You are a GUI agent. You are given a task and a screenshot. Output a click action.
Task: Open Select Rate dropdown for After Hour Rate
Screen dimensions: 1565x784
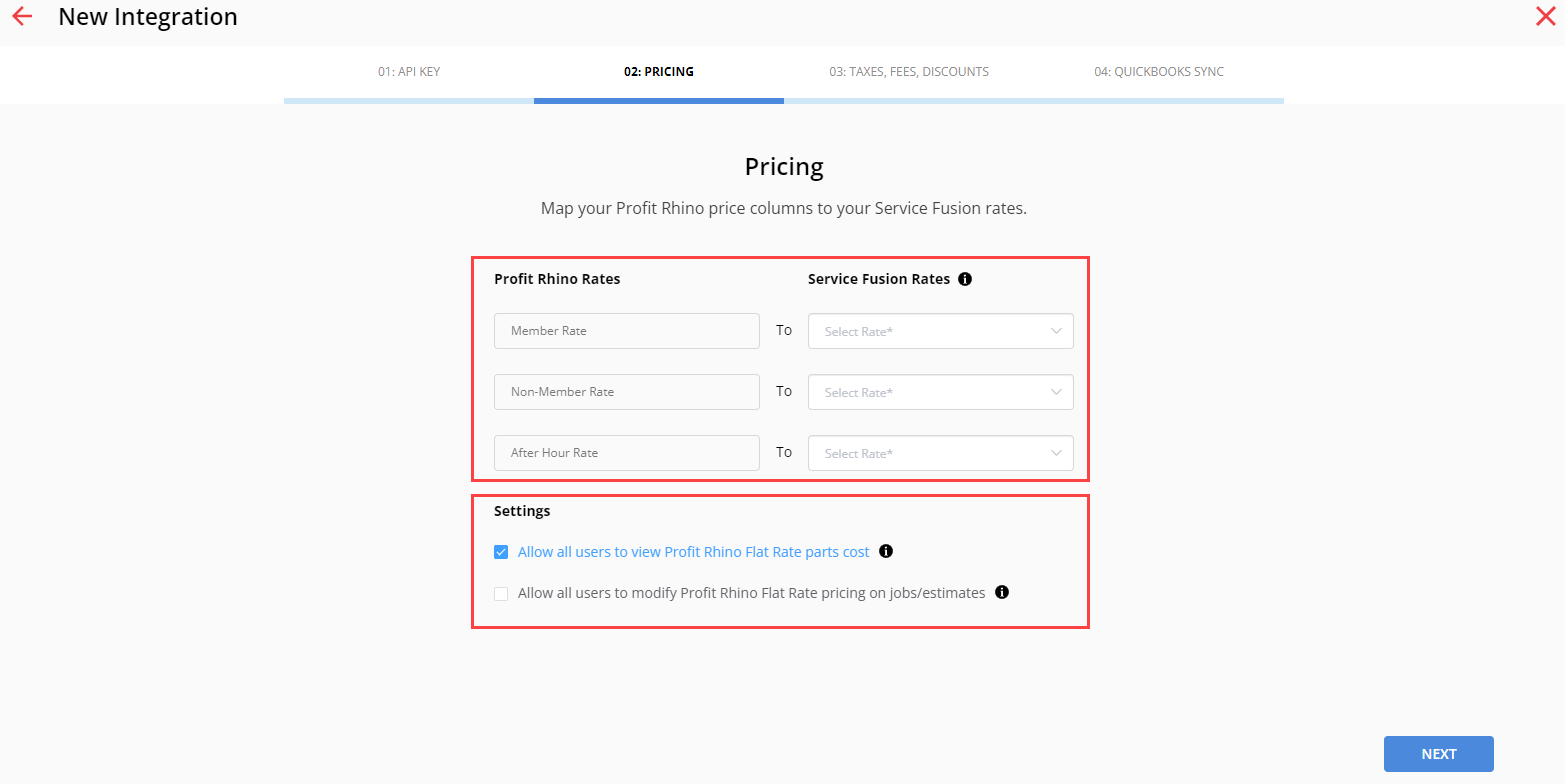[940, 453]
